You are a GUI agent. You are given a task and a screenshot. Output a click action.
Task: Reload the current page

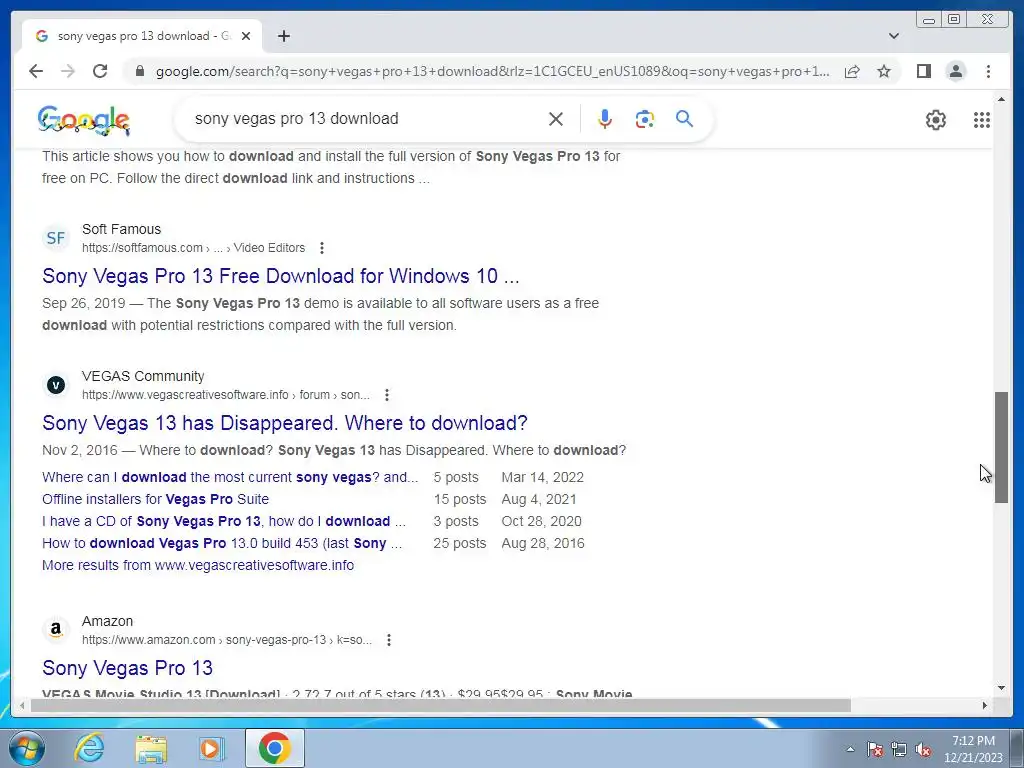(x=100, y=71)
